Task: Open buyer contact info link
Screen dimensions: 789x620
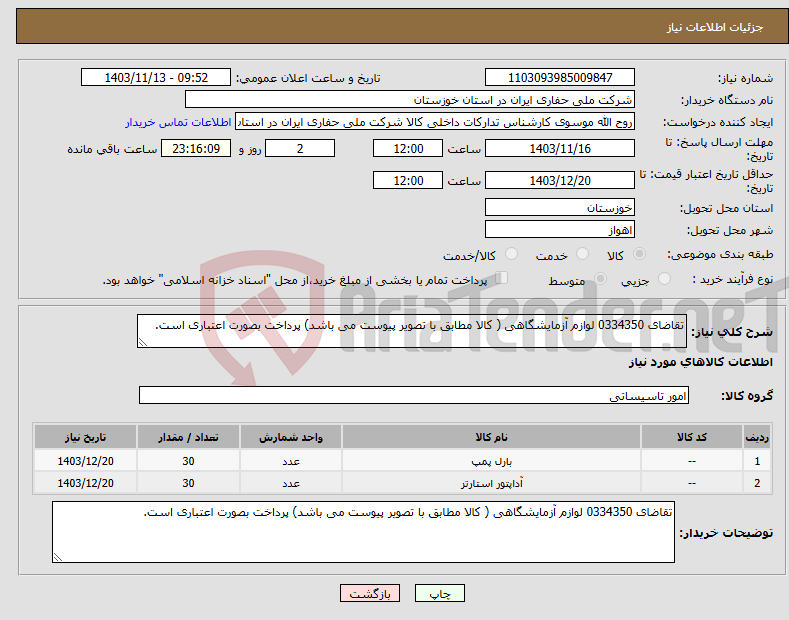Action: tap(178, 122)
